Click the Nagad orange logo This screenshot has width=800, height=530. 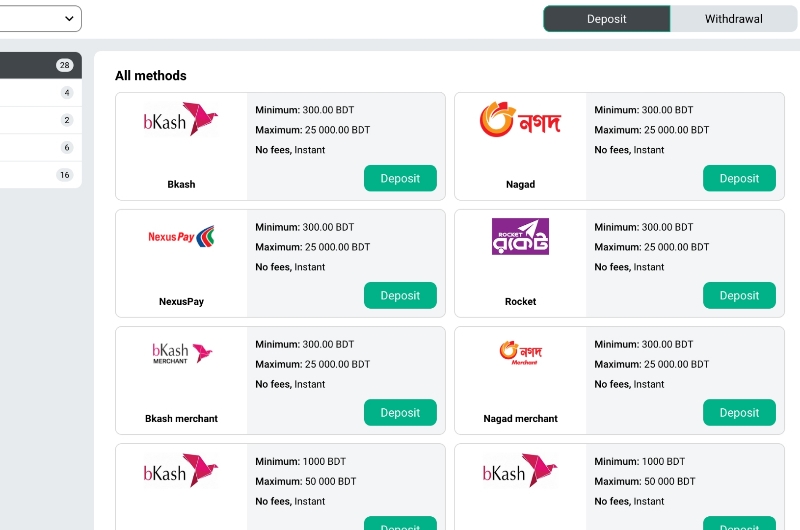click(x=520, y=119)
